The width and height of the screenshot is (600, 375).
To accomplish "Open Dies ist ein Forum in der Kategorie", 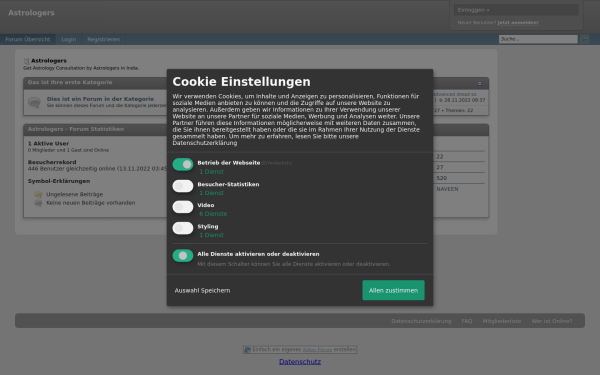I will [100, 99].
